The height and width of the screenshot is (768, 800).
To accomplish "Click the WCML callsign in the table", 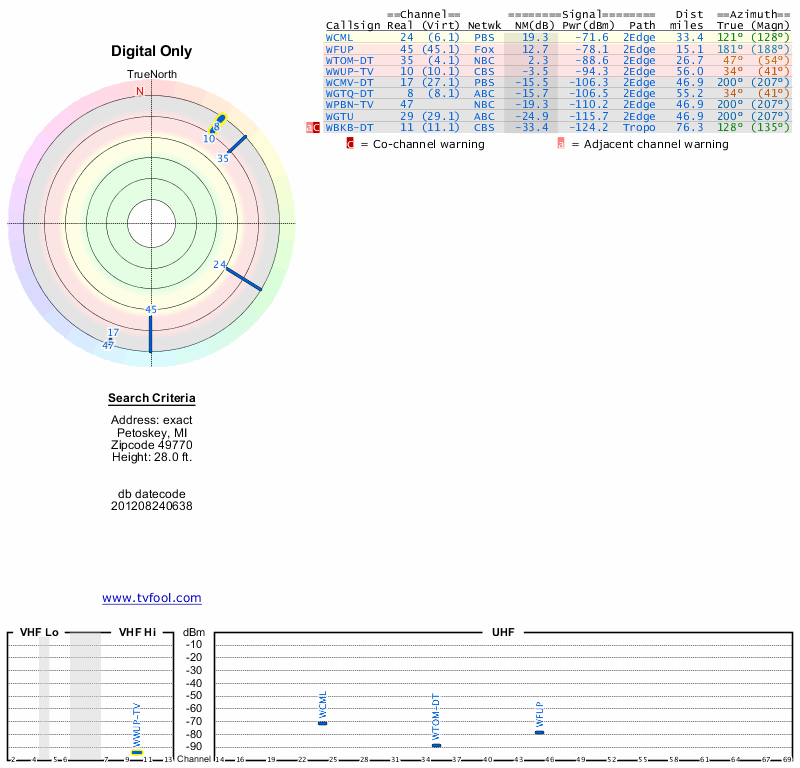I will (x=339, y=37).
